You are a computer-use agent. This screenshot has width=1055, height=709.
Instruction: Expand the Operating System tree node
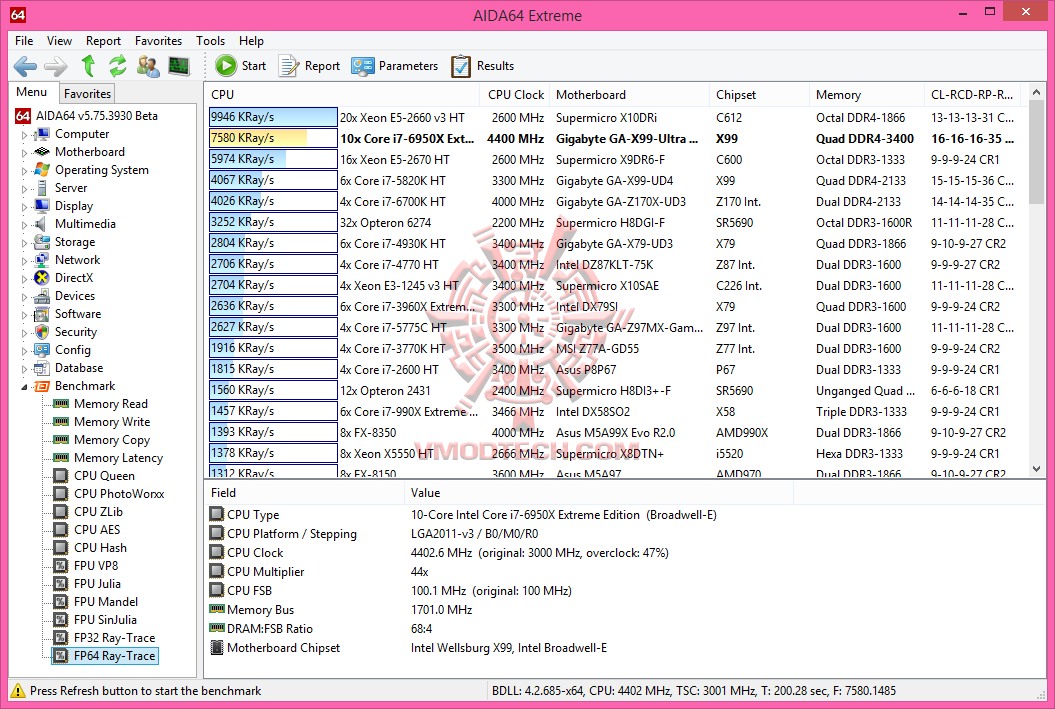tap(24, 171)
